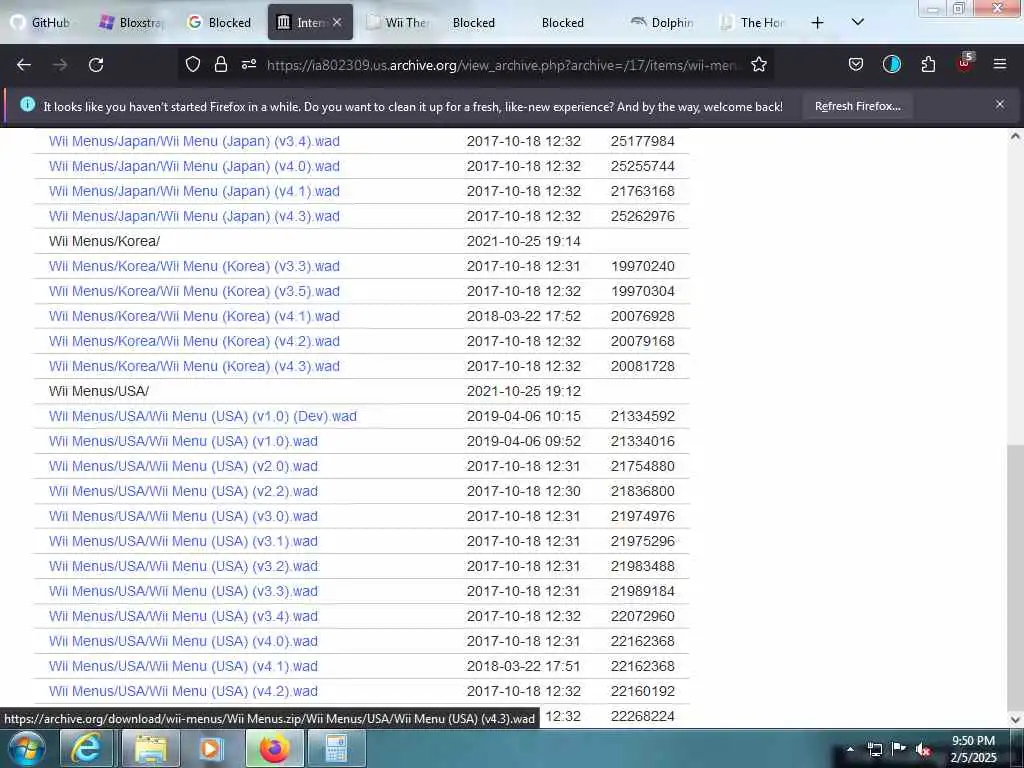1024x768 pixels.
Task: Switch to Firefox taskbar button
Action: tap(274, 748)
